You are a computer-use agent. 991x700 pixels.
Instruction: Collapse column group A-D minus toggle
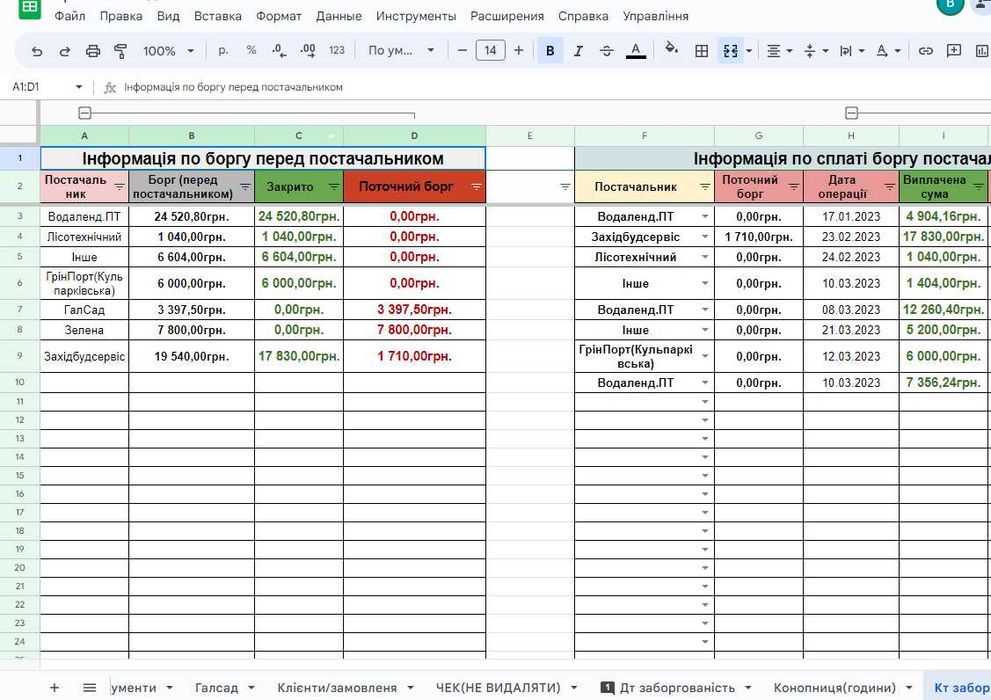85,113
